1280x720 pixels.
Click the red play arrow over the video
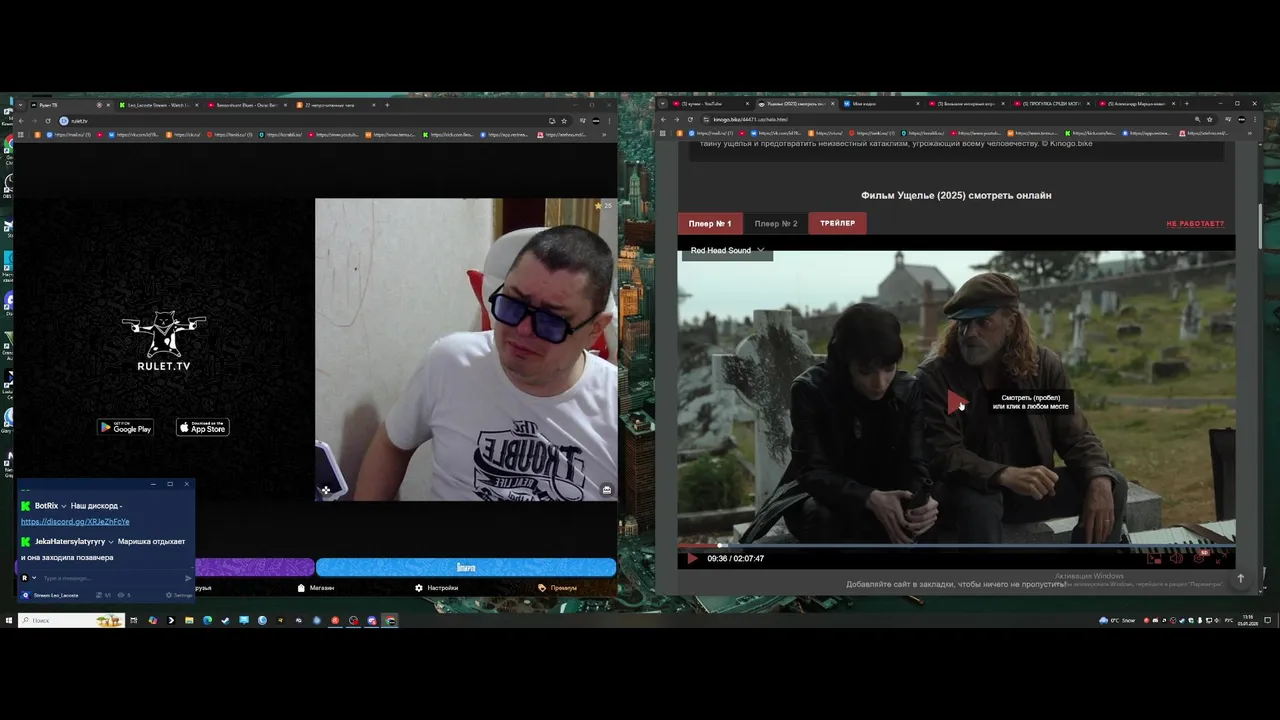point(957,402)
